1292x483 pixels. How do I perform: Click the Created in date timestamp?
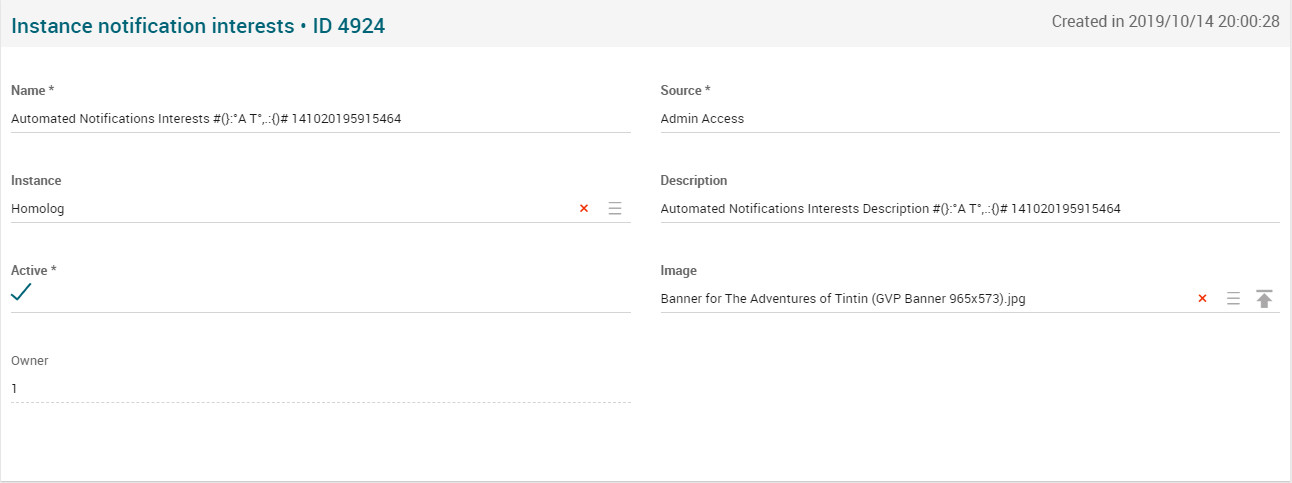click(1165, 22)
